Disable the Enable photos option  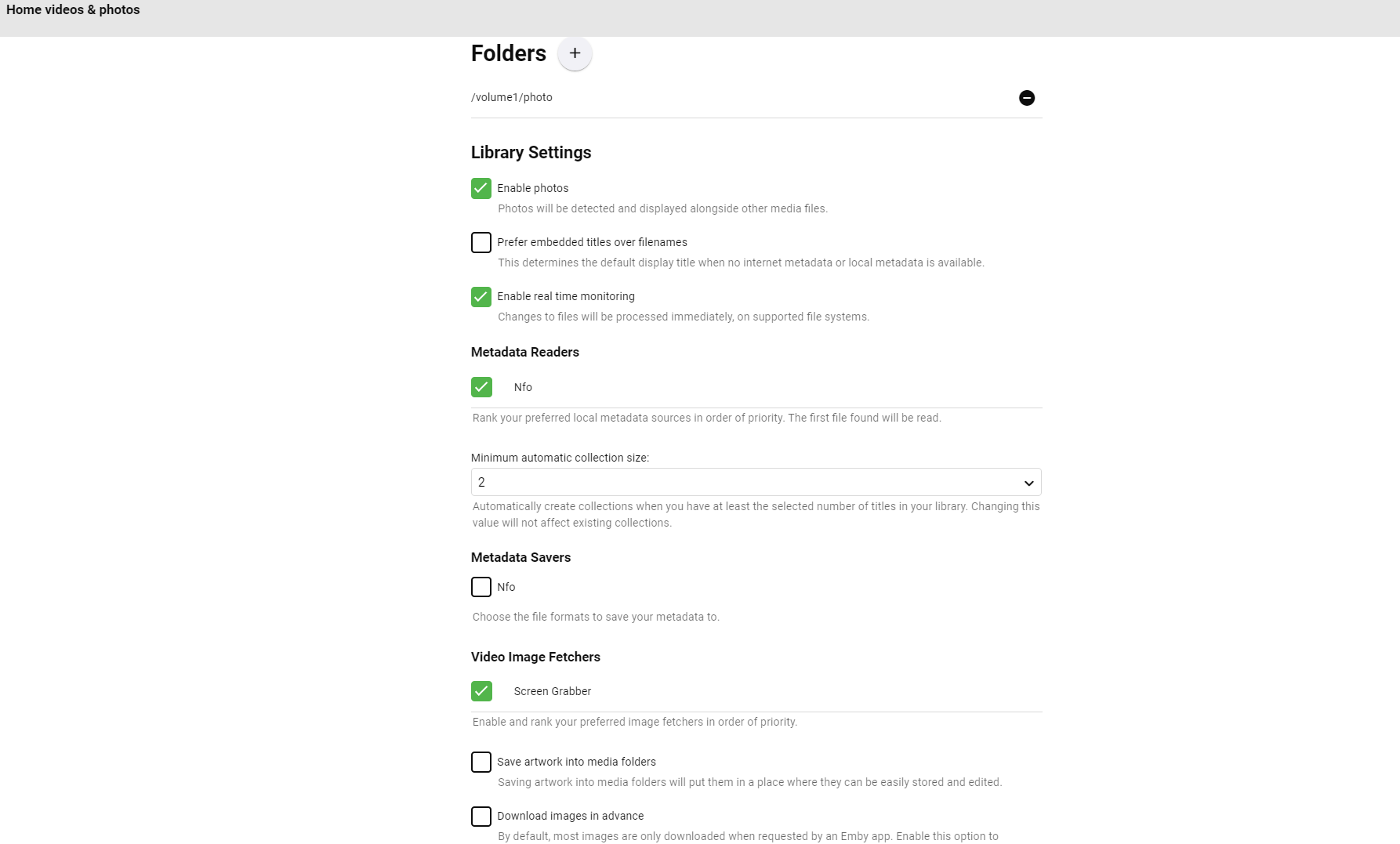click(x=481, y=188)
